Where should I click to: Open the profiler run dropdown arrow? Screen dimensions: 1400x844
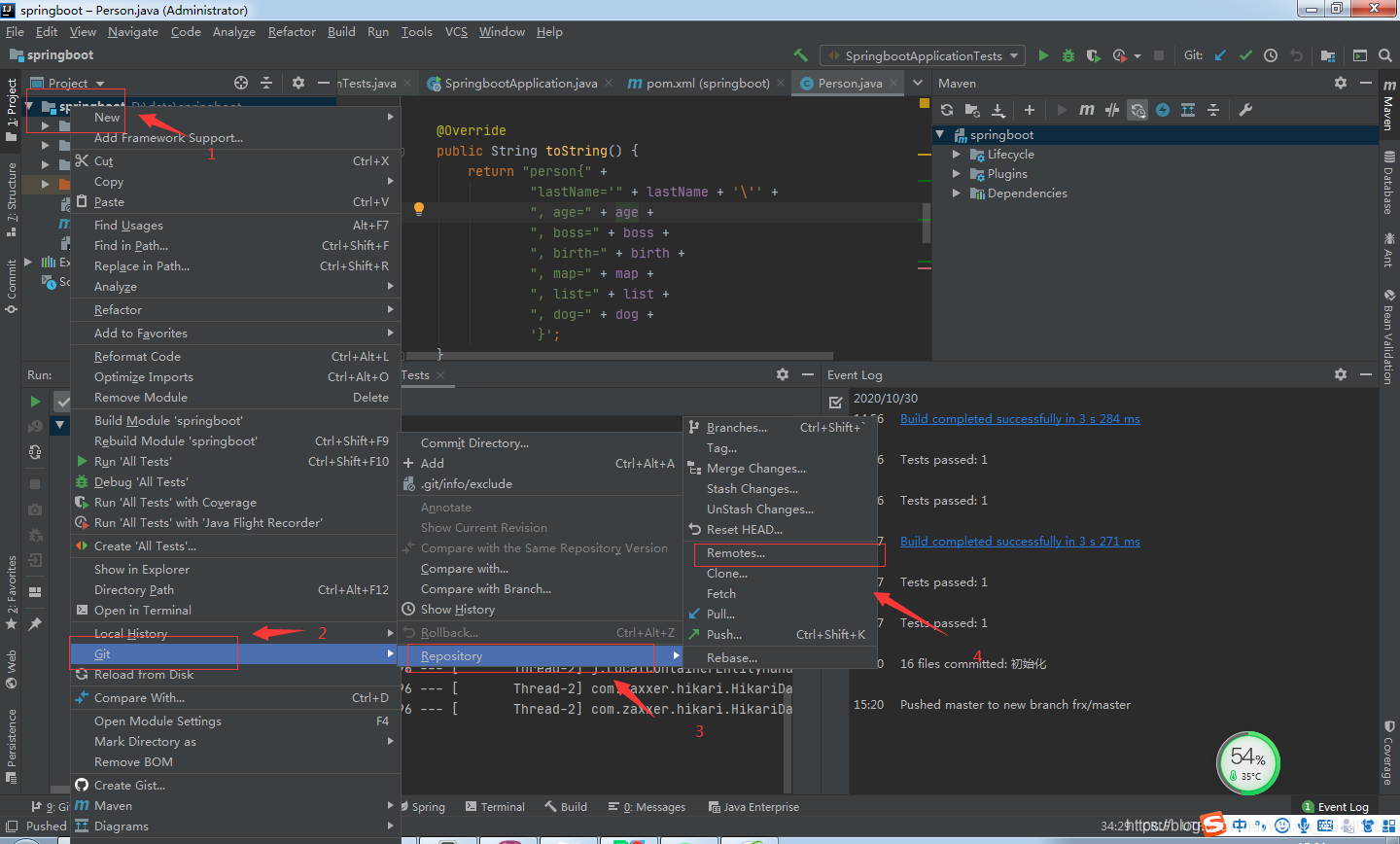1137,56
